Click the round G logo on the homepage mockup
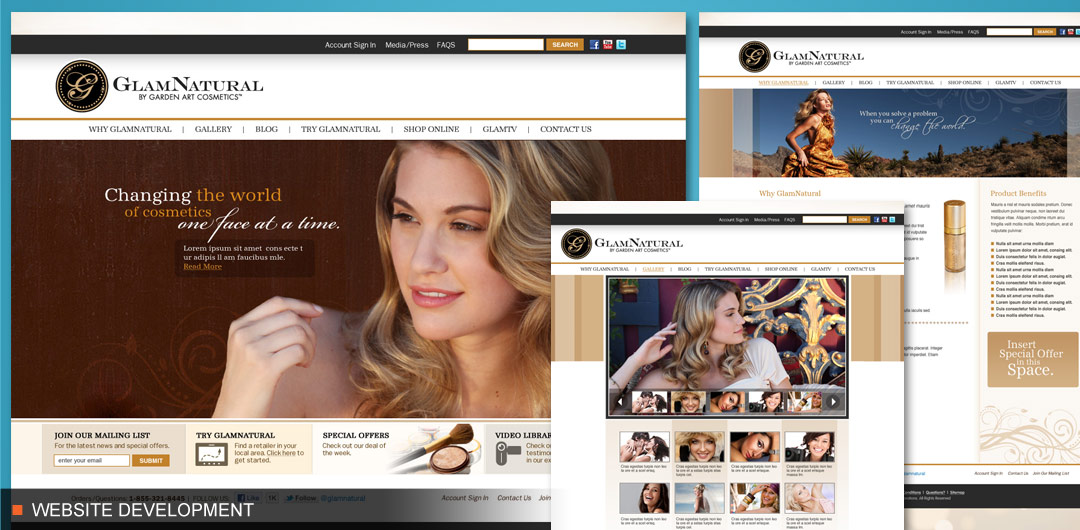 click(x=82, y=86)
